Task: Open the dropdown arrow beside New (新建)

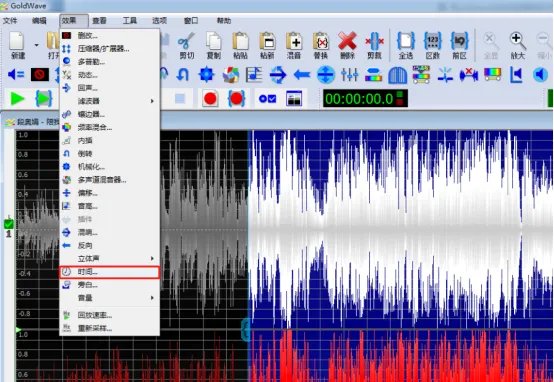Action: [x=36, y=45]
